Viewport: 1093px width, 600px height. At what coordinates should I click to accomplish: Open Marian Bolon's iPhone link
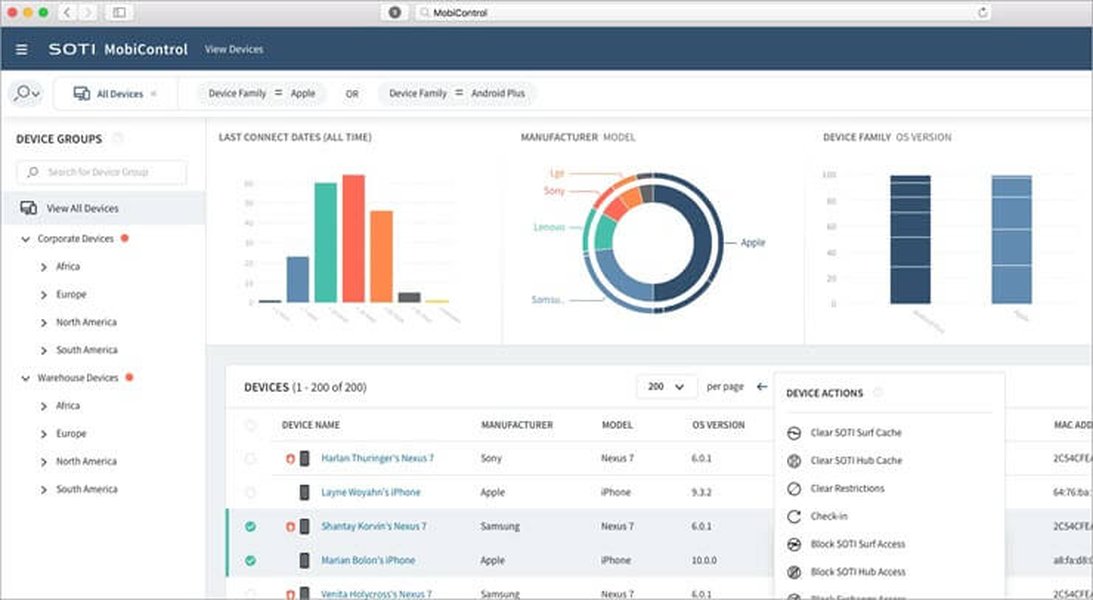coord(368,560)
